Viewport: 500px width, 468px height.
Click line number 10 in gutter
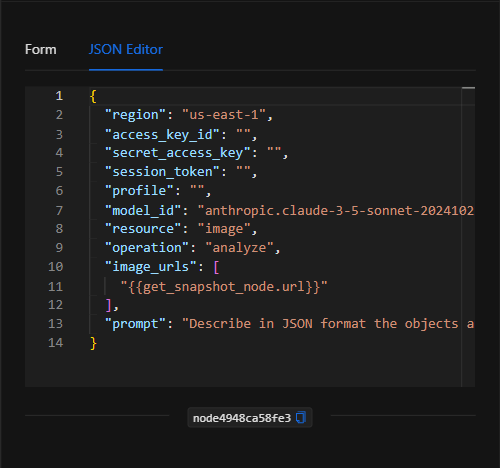click(x=56, y=267)
